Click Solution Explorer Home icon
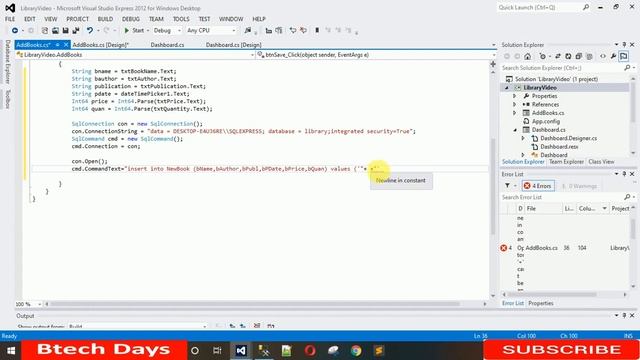Viewport: 640px width, 360px height. pyautogui.click(x=528, y=56)
